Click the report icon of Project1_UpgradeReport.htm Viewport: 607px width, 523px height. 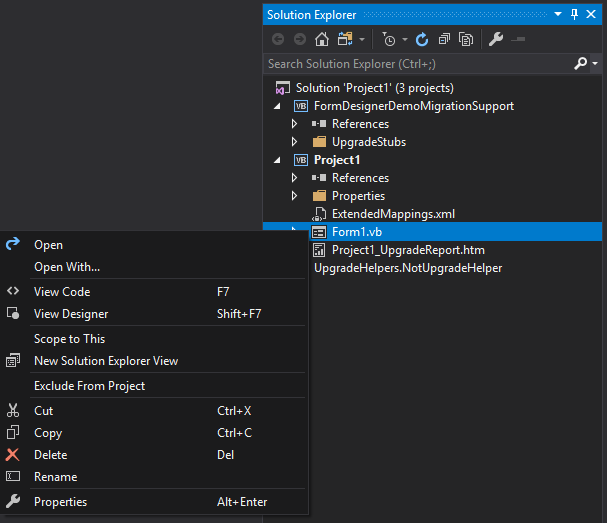319,250
